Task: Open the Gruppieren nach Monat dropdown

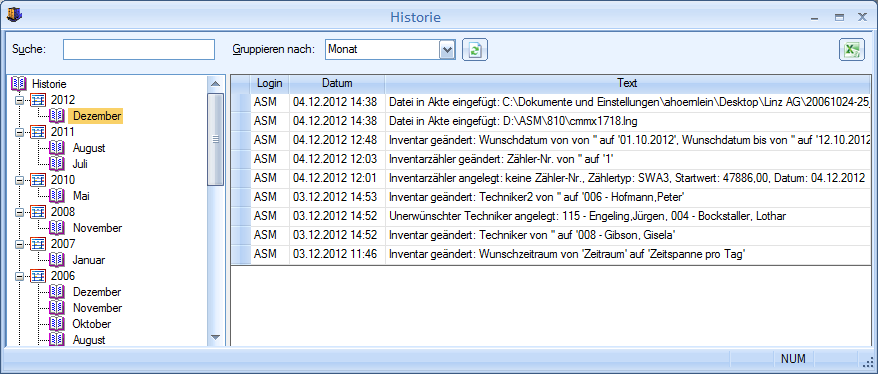Action: [447, 49]
